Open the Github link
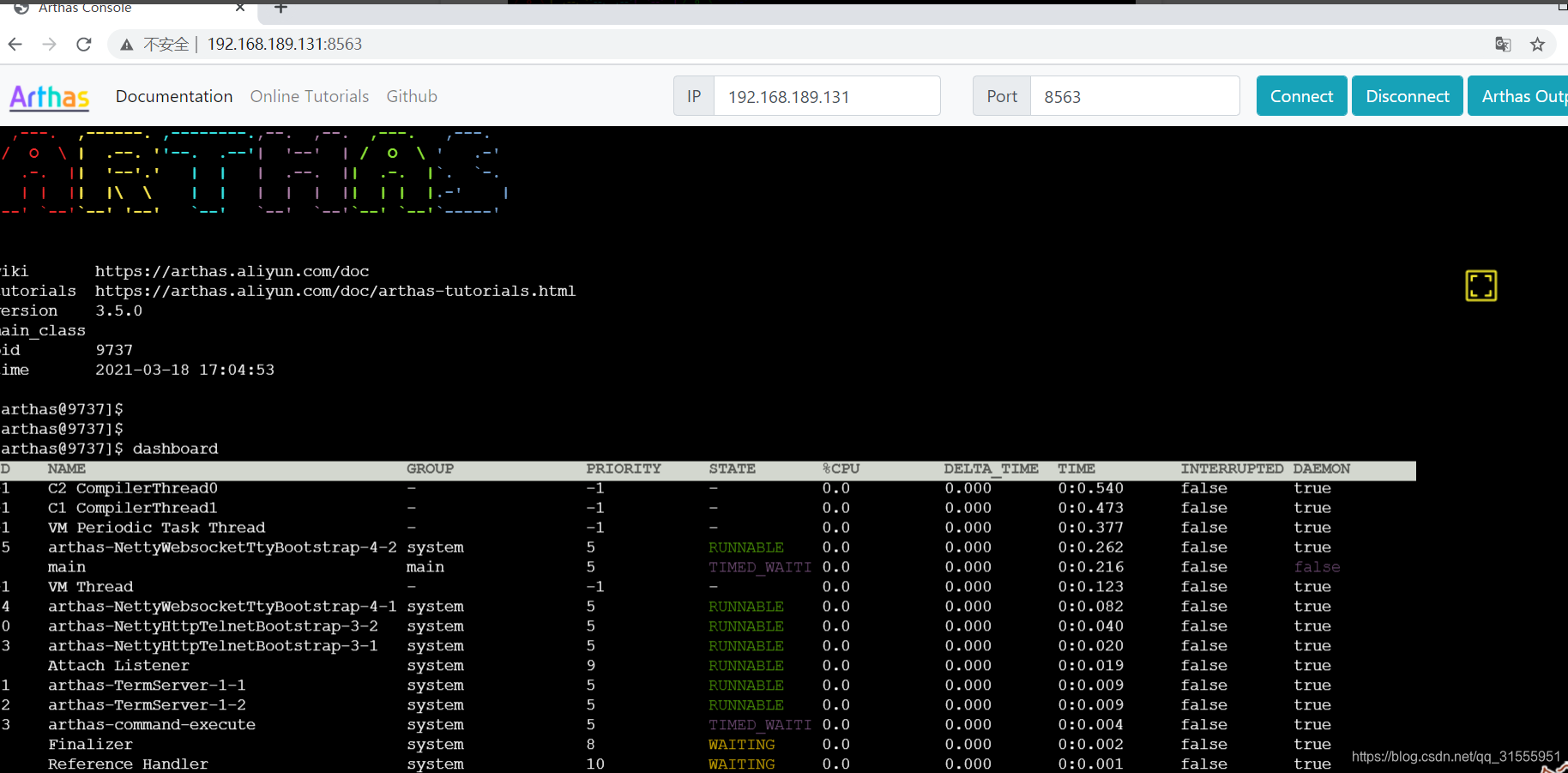Viewport: 1568px width, 773px height. pos(412,96)
